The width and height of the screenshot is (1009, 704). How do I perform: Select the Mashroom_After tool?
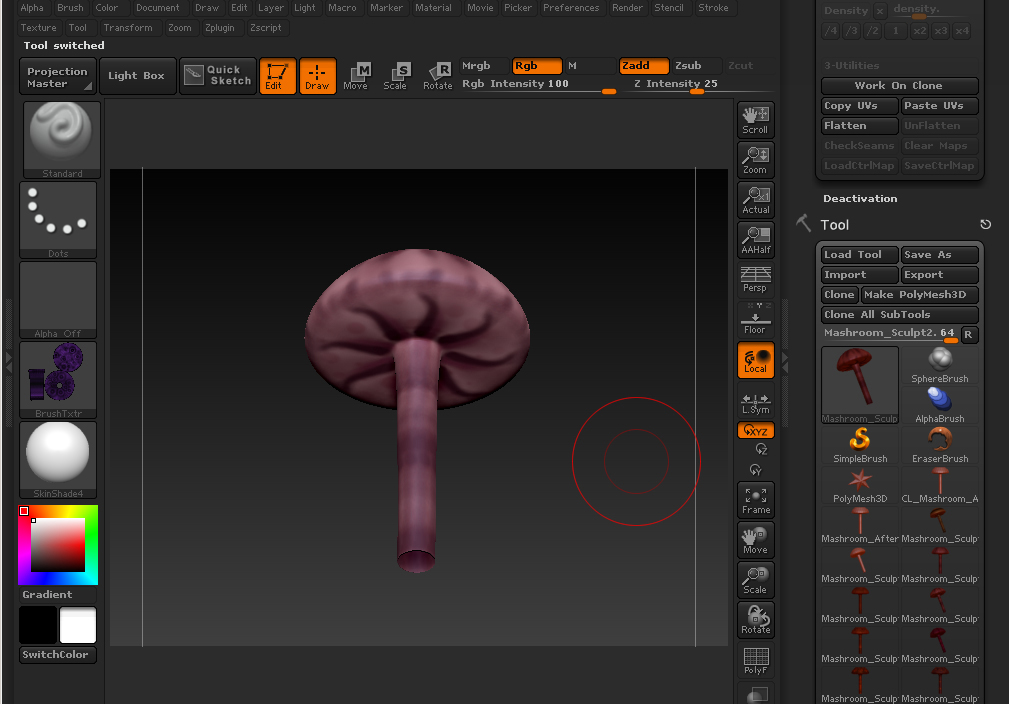coord(860,525)
